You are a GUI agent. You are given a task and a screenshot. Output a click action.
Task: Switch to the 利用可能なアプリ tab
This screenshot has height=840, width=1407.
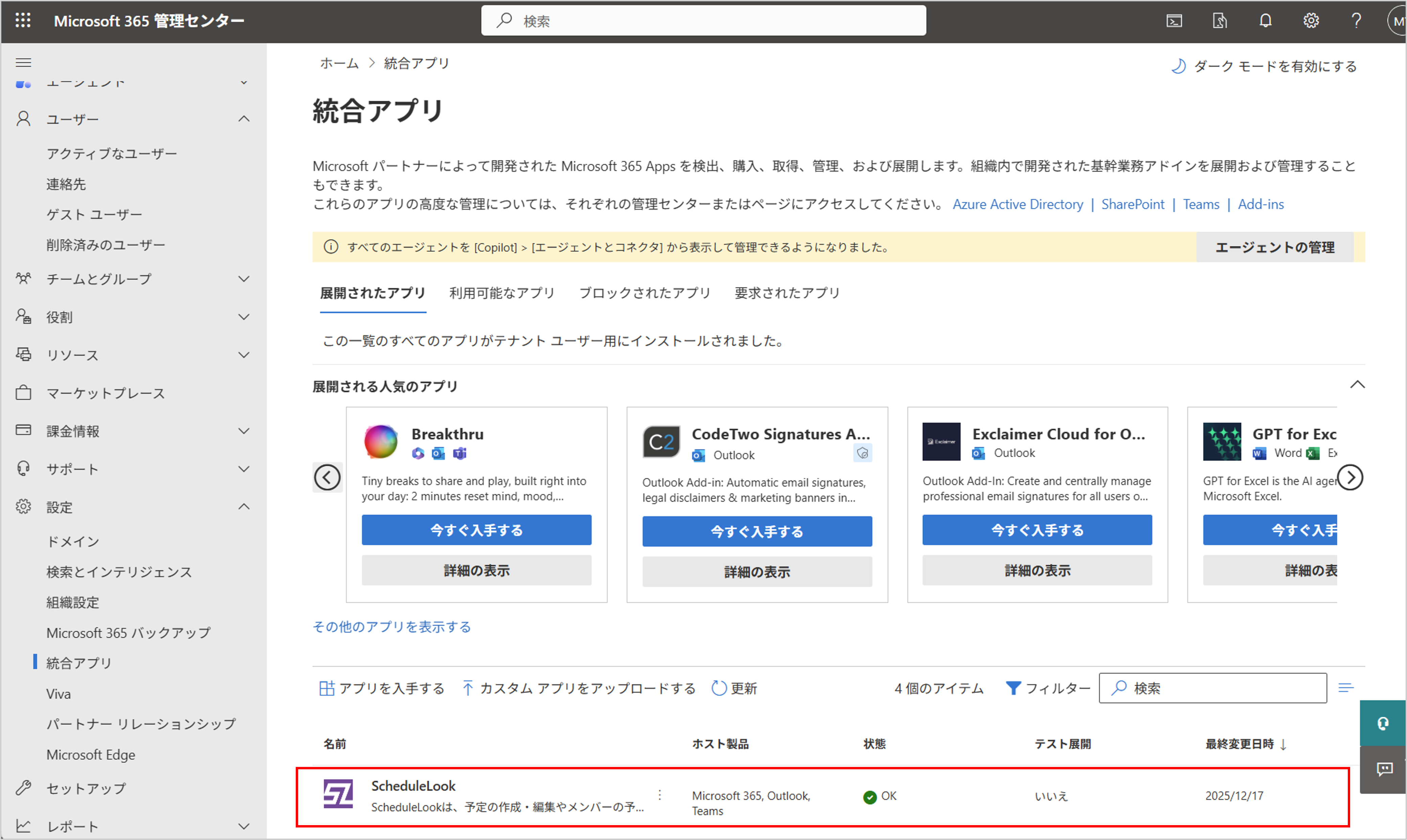(501, 293)
